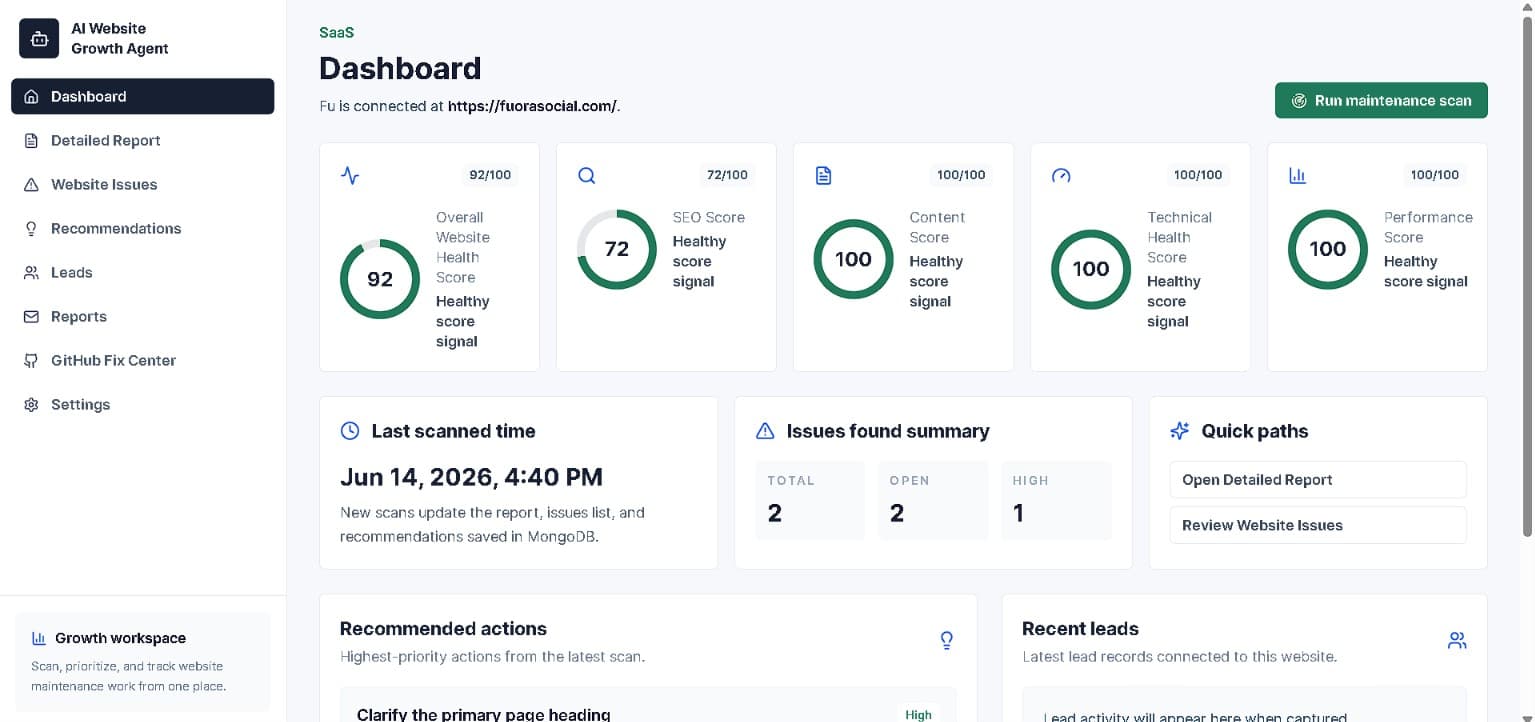Click the High priority badge
This screenshot has height=722, width=1535.
[918, 715]
